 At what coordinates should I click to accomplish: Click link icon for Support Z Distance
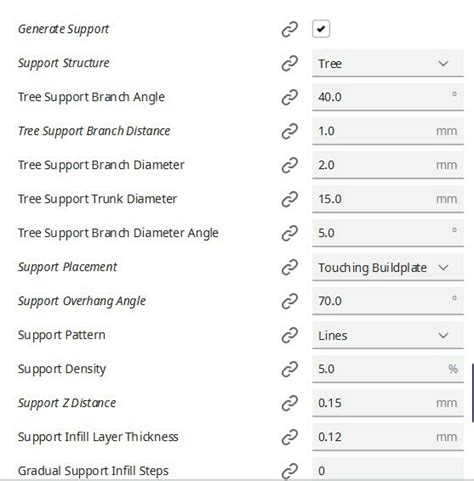coord(289,403)
